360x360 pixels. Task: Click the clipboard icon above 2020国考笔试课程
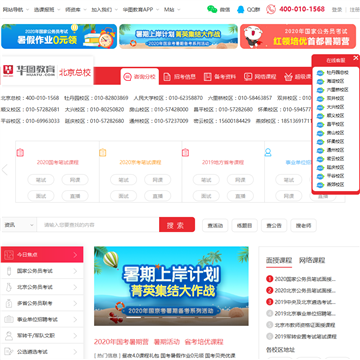pyautogui.click(x=20, y=153)
